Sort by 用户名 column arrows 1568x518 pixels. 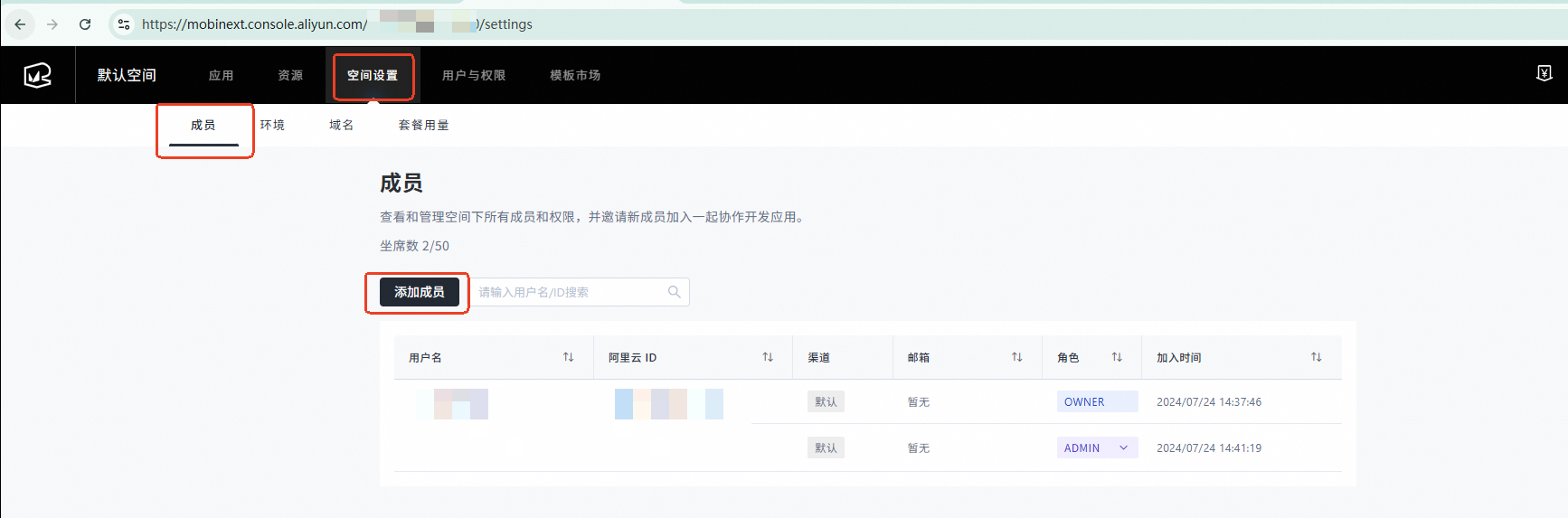[568, 357]
